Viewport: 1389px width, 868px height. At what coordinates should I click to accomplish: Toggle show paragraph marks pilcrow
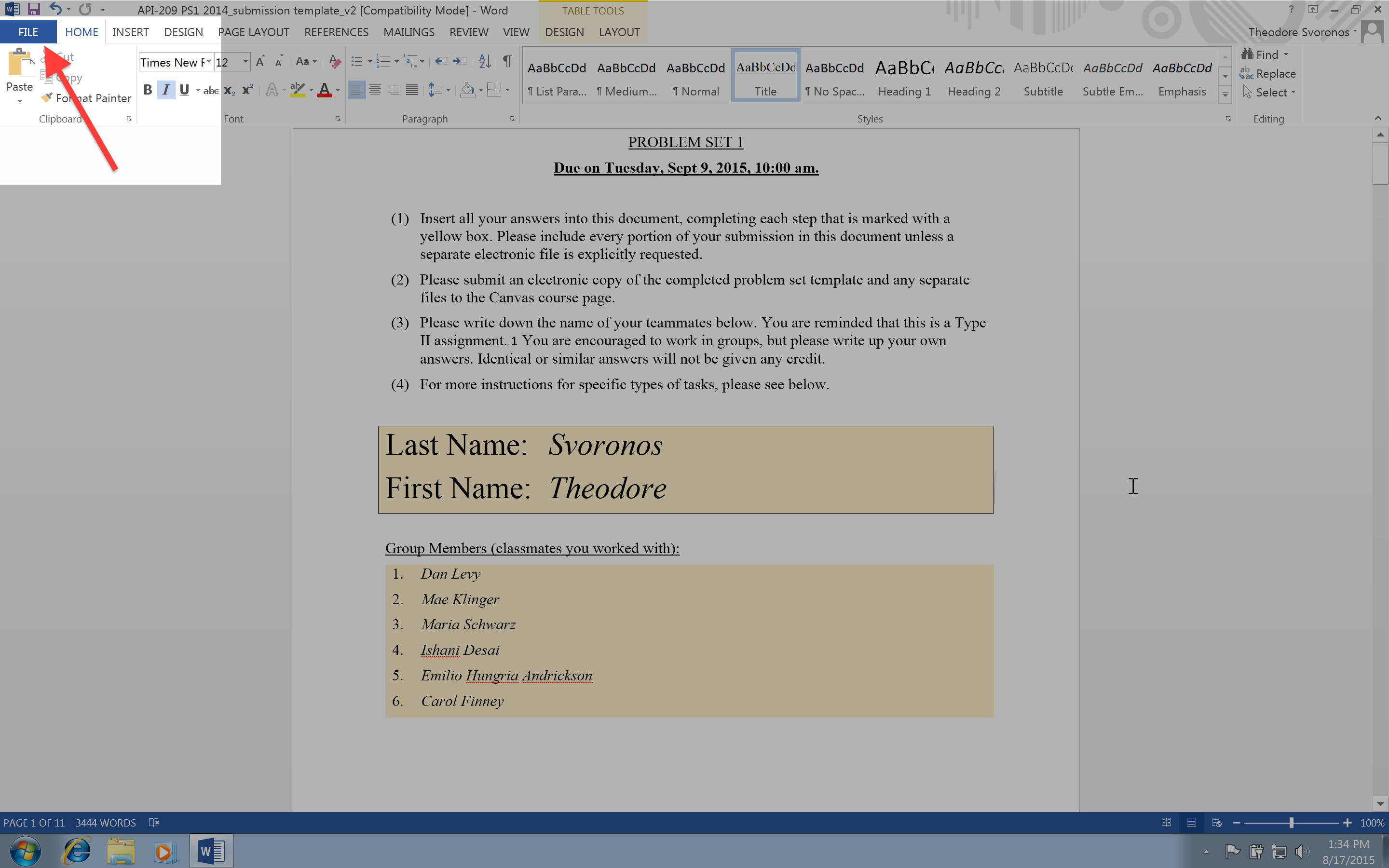point(507,61)
